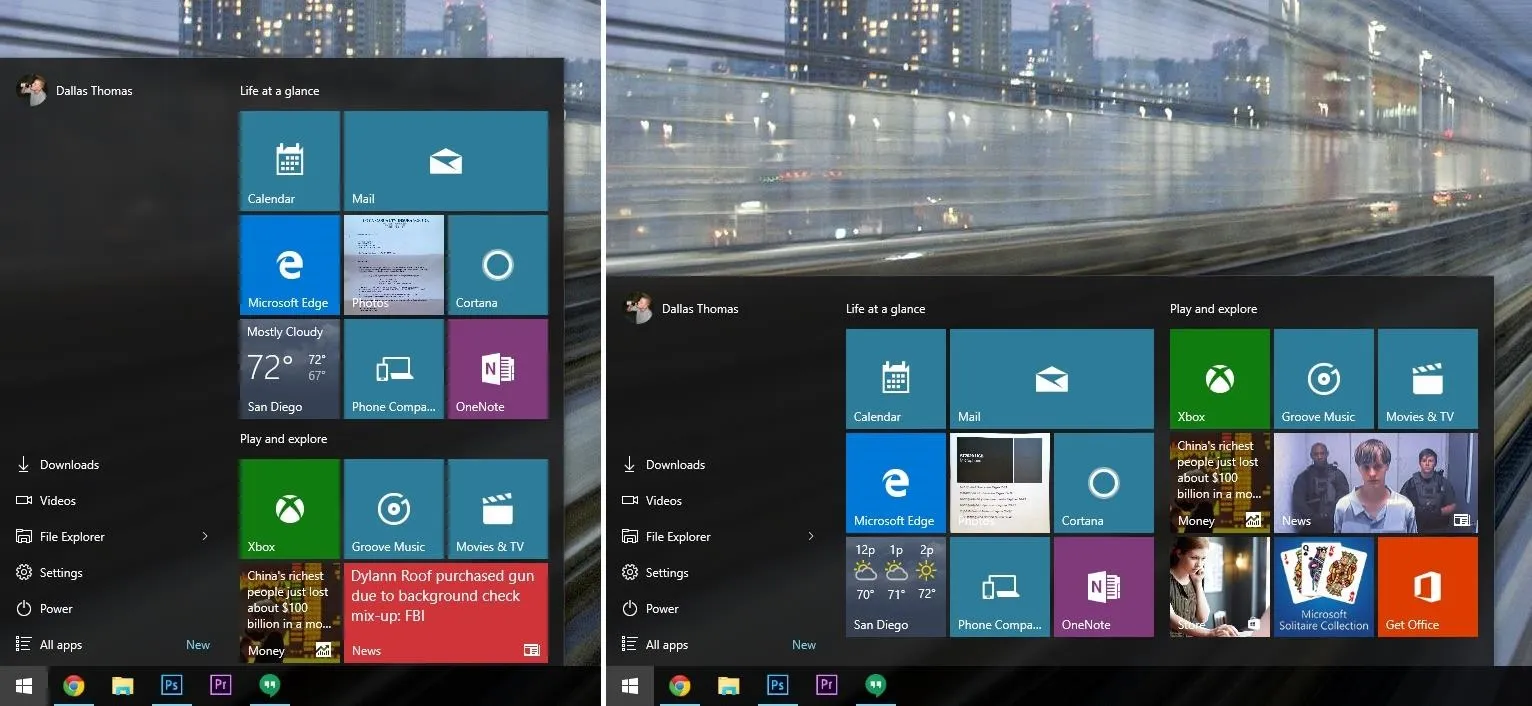
Task: Expand File Explorer chevron in the left Start menu
Action: tap(205, 537)
